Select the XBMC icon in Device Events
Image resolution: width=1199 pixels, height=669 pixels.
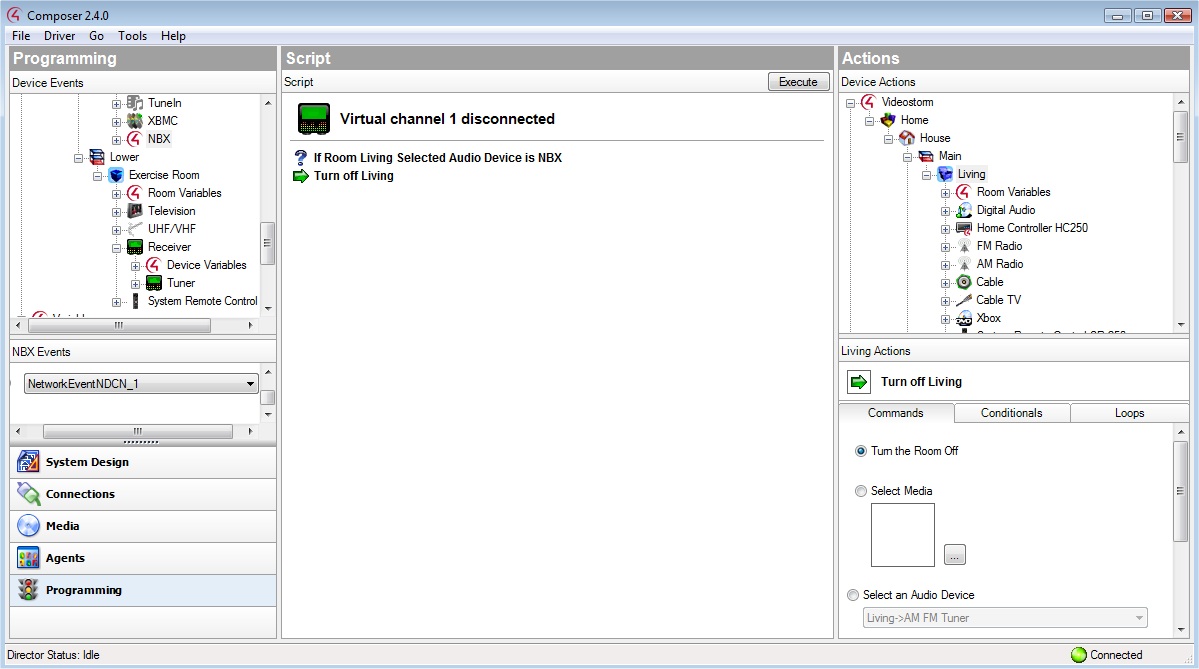[x=135, y=121]
